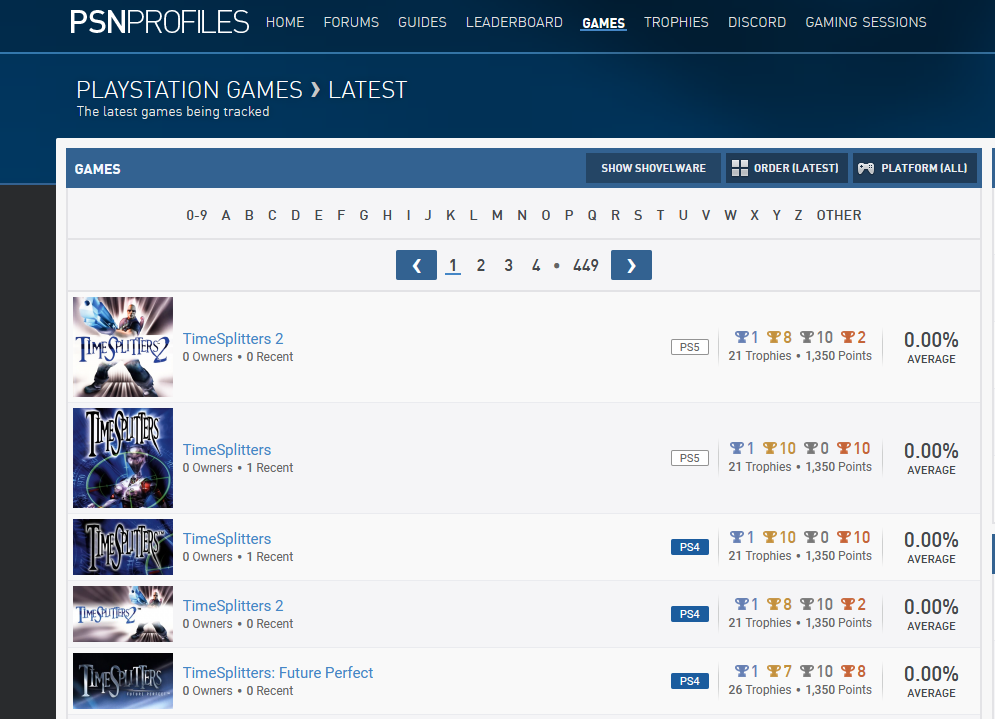
Task: Click the Show Shovelware button
Action: [653, 168]
